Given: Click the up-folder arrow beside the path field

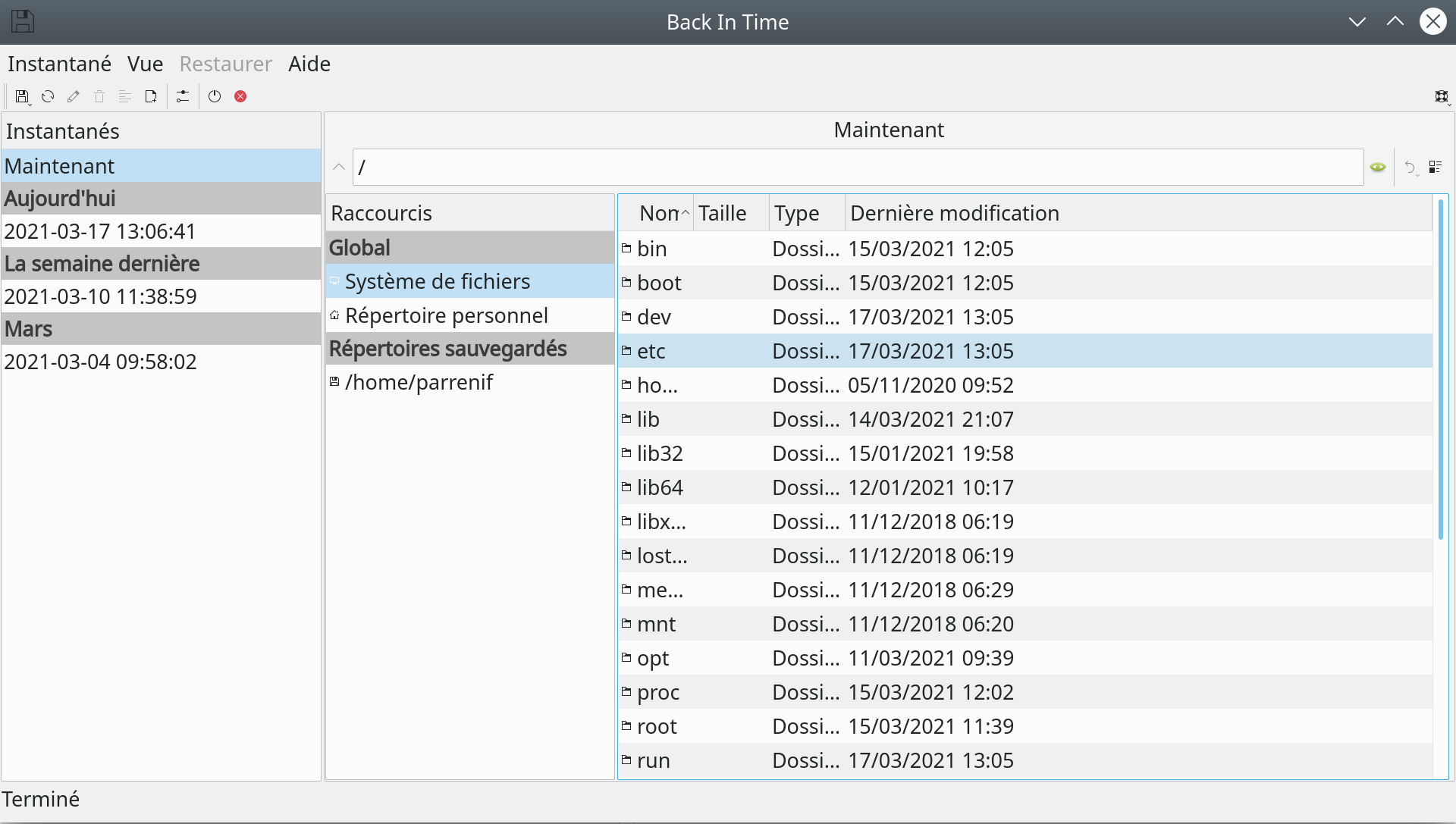Looking at the screenshot, I should click(338, 167).
